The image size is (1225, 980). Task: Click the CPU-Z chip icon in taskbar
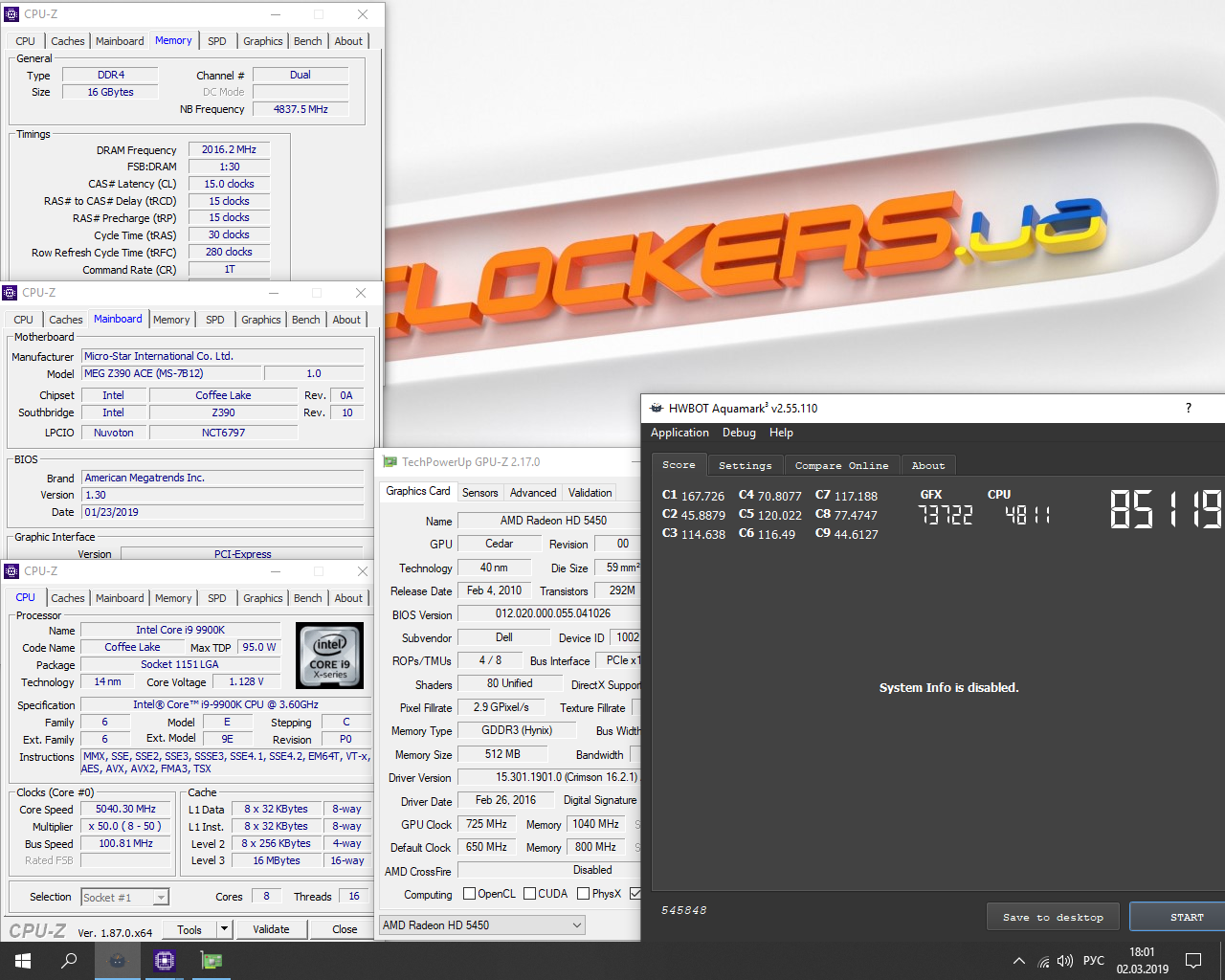[x=164, y=961]
